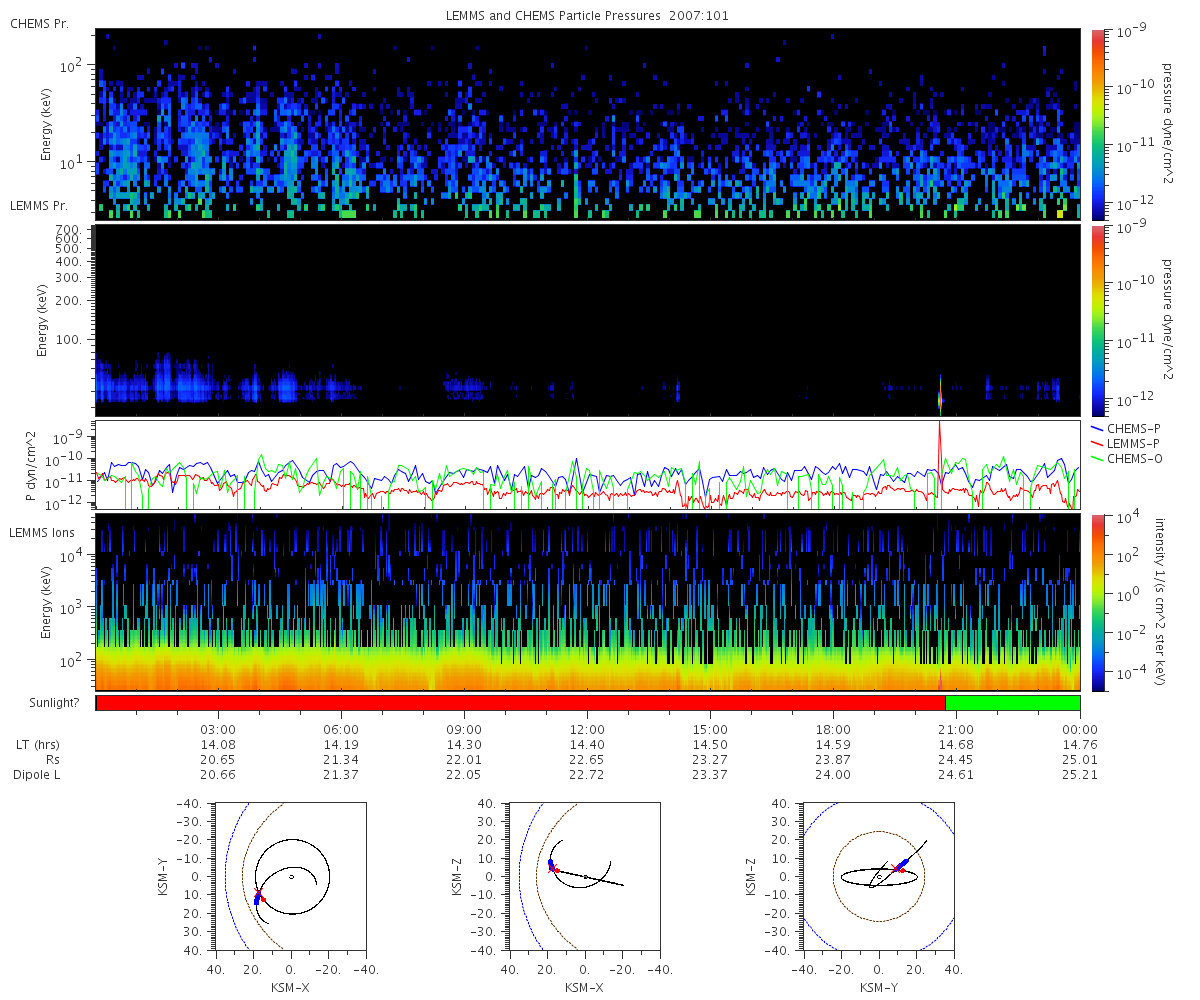Screen dimensions: 1200x1000
Task: Click the LEMMS Ions intensity color bar
Action: [1098, 602]
